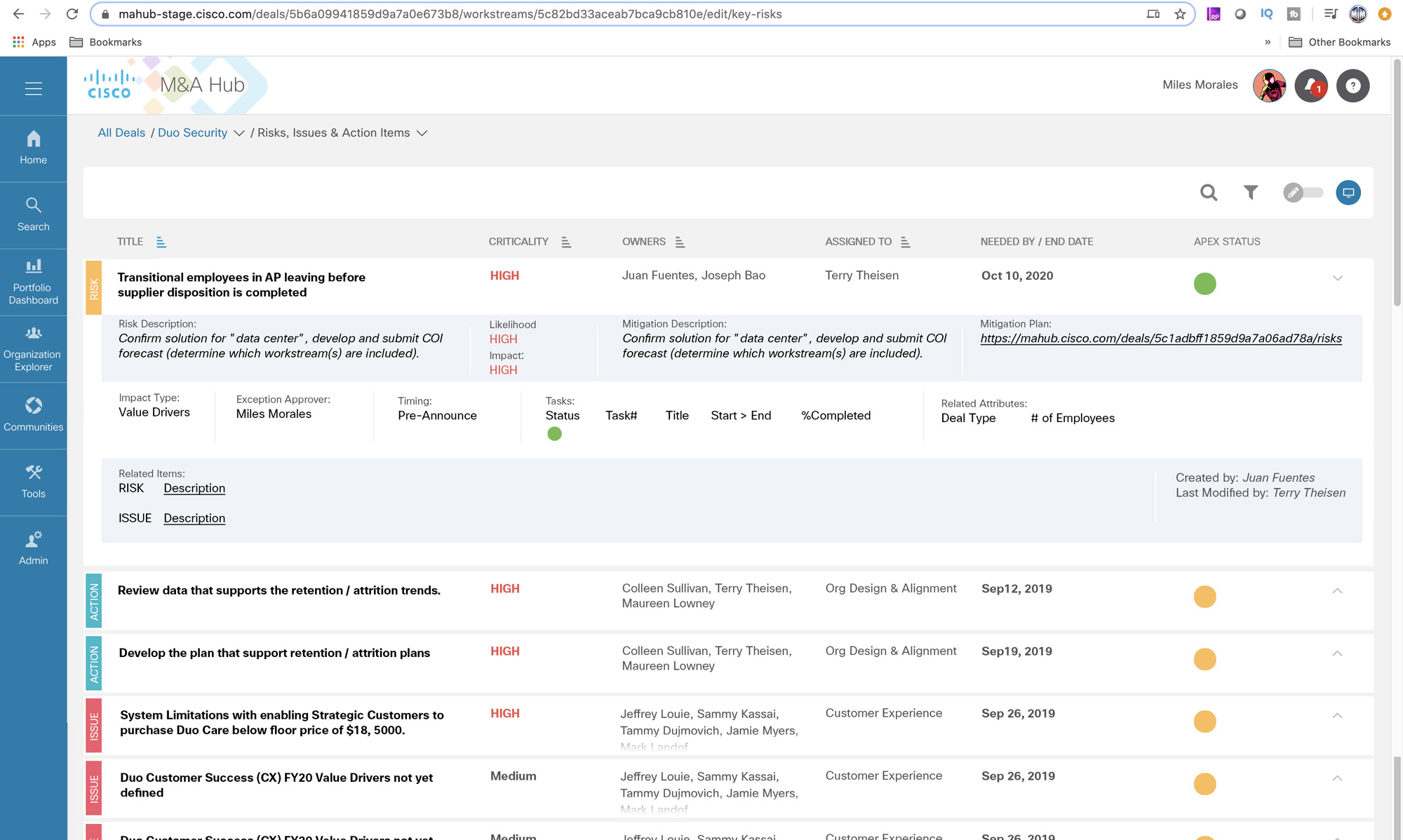The width and height of the screenshot is (1403, 840).
Task: Open the hamburger menu in sidebar
Action: pyautogui.click(x=33, y=89)
